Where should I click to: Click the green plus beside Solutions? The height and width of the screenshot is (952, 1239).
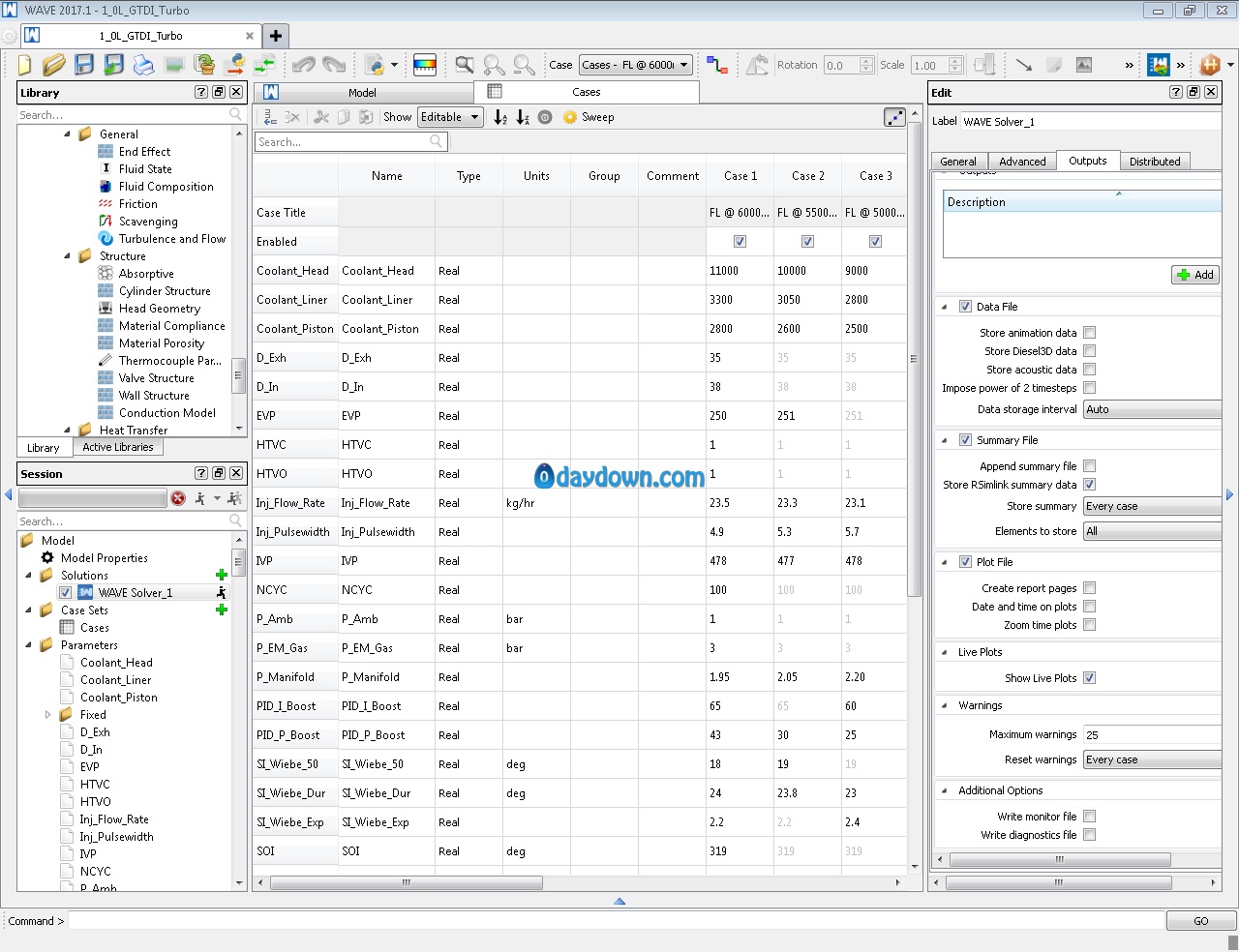222,575
